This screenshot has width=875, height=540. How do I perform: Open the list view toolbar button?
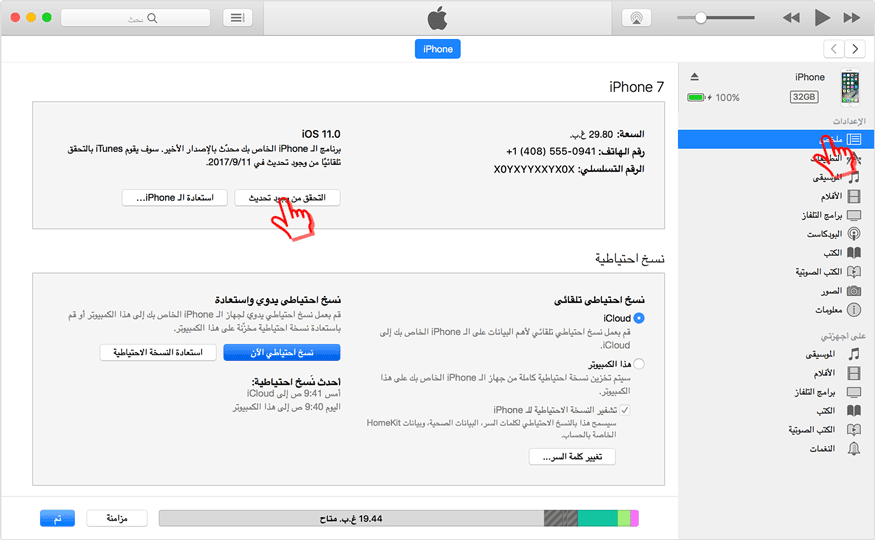pyautogui.click(x=238, y=18)
